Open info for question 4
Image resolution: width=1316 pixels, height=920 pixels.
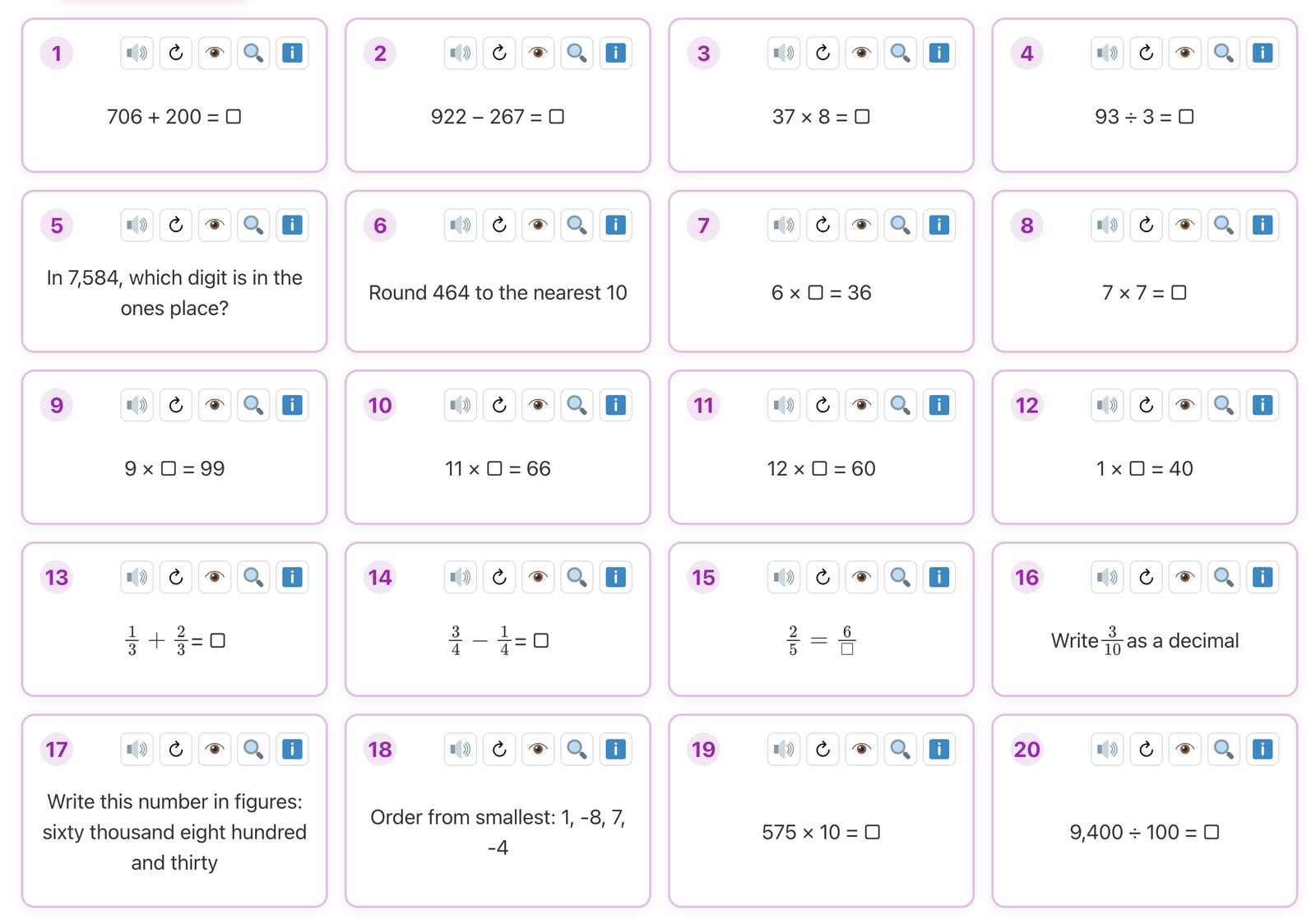(1262, 53)
